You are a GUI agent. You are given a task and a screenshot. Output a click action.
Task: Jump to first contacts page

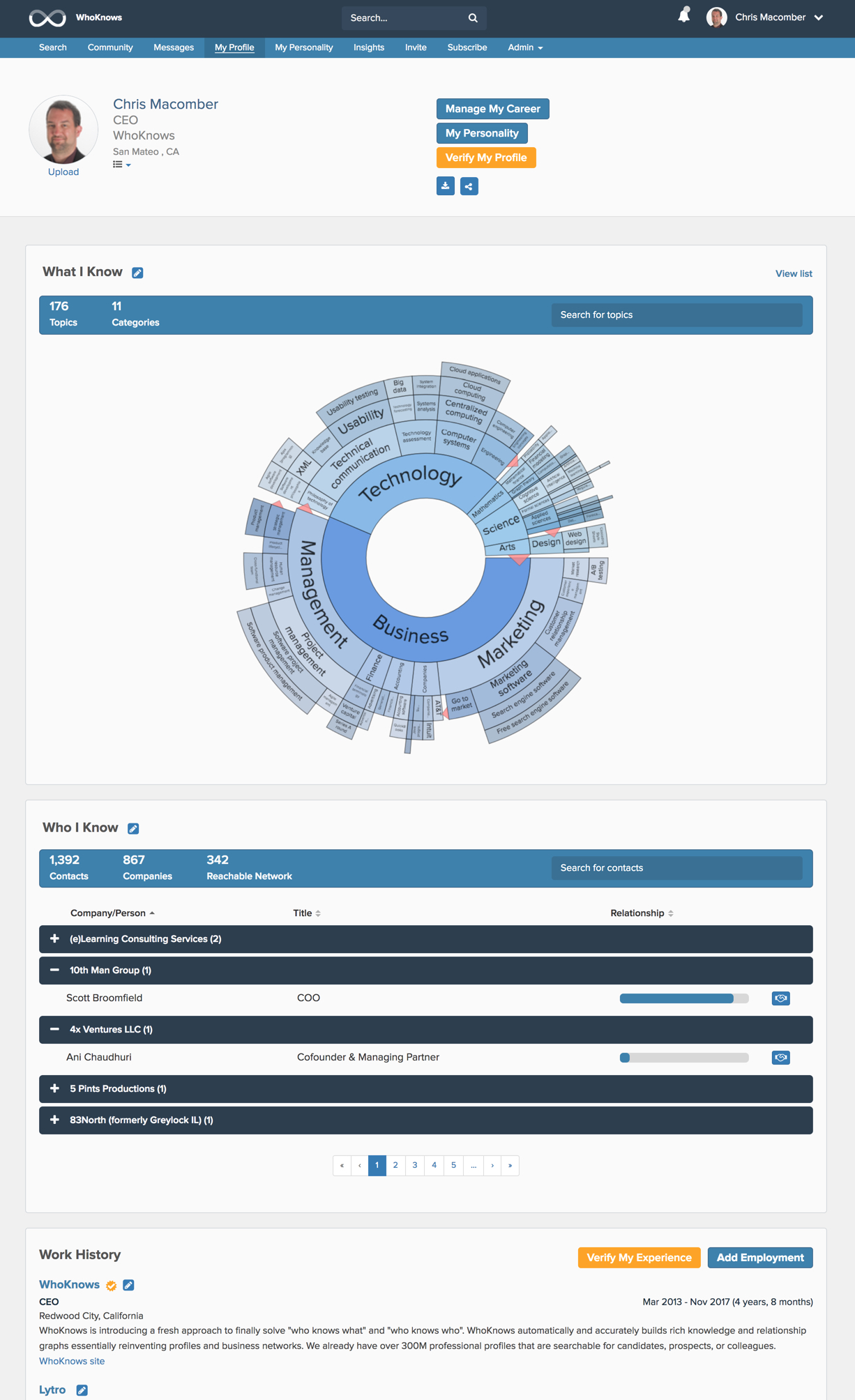(342, 1165)
